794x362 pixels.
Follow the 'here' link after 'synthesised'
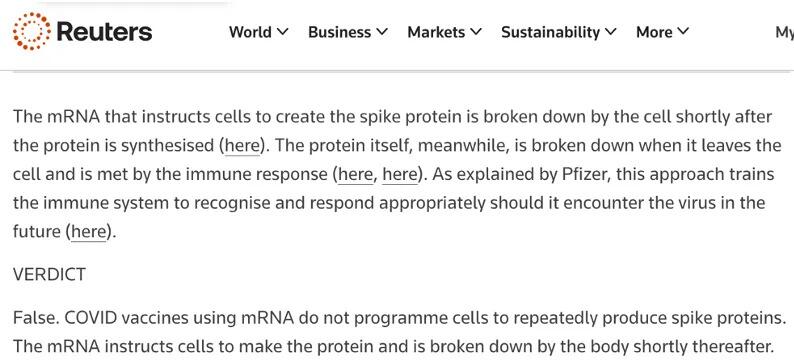coord(242,146)
